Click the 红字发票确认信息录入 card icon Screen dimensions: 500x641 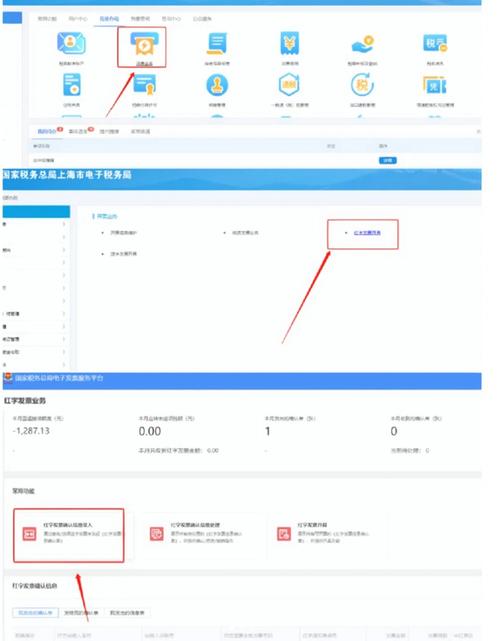pyautogui.click(x=29, y=533)
